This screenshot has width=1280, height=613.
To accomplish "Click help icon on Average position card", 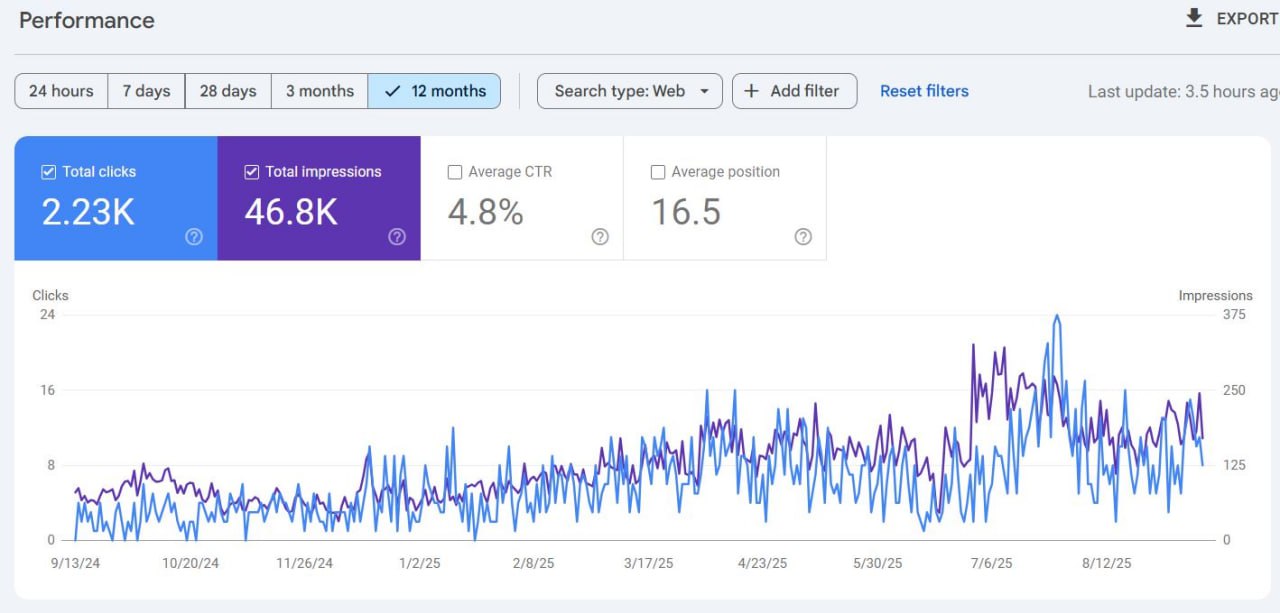I will pos(803,237).
